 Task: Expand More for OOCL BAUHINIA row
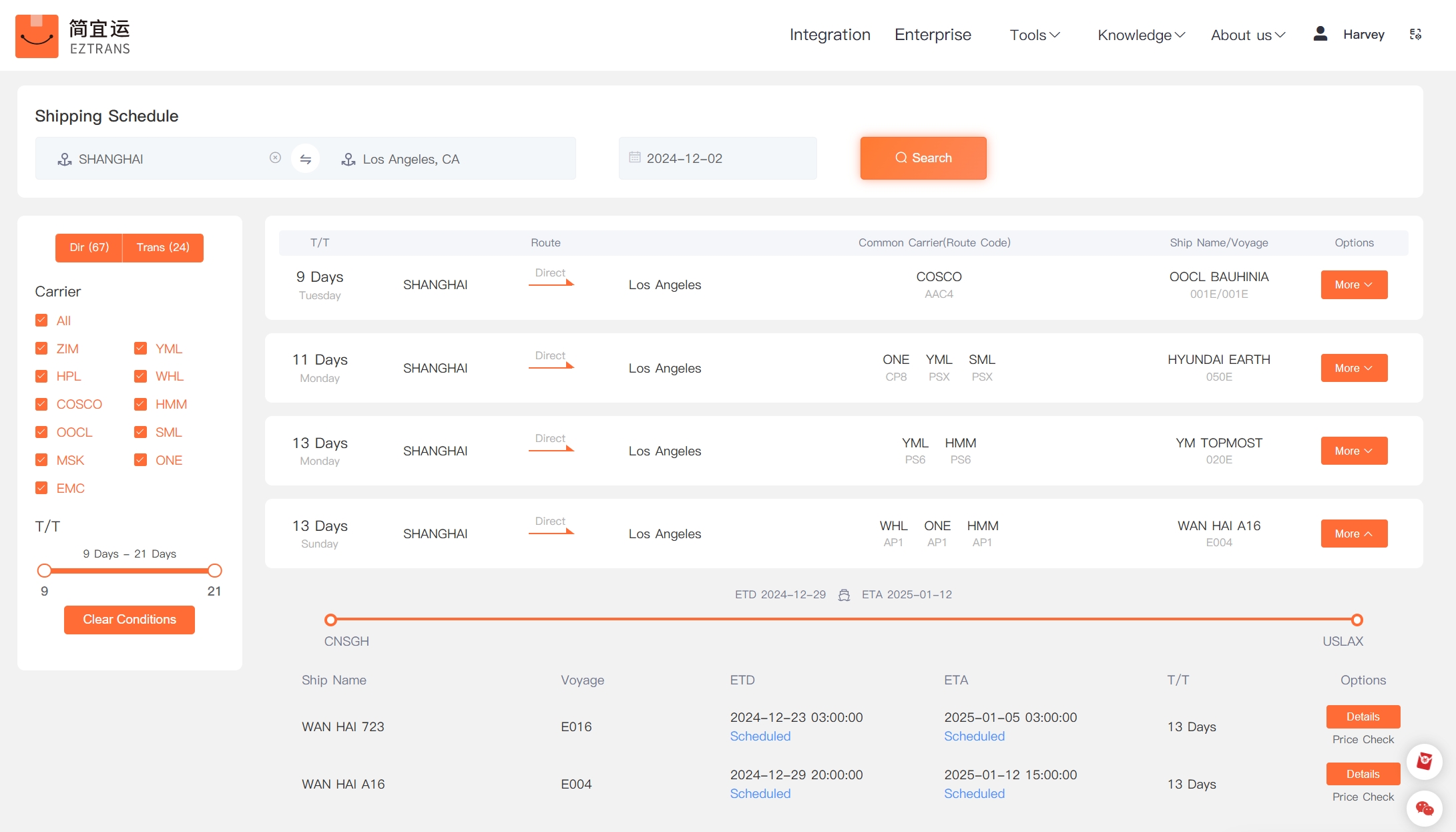tap(1353, 284)
